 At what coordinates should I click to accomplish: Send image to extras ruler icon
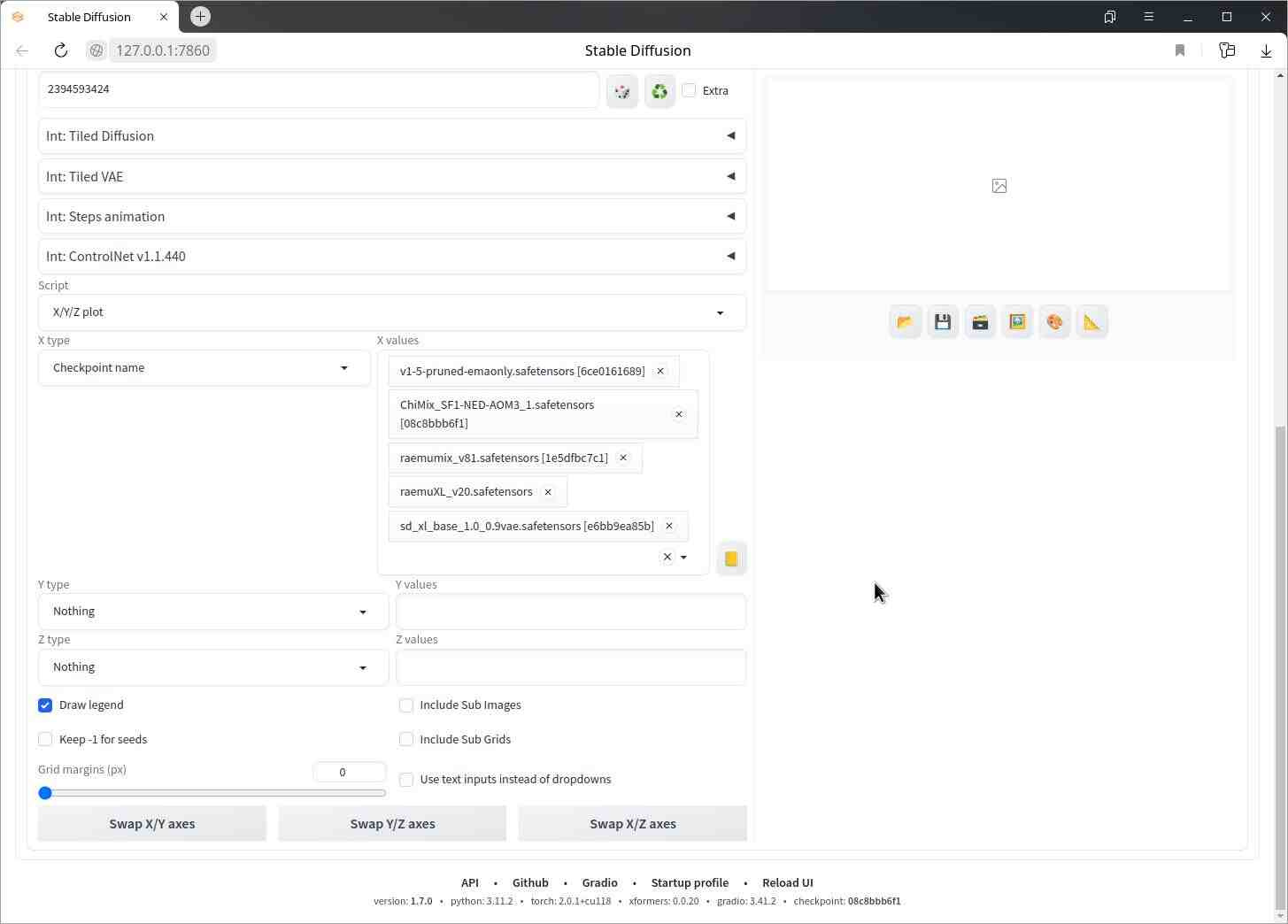tap(1091, 322)
